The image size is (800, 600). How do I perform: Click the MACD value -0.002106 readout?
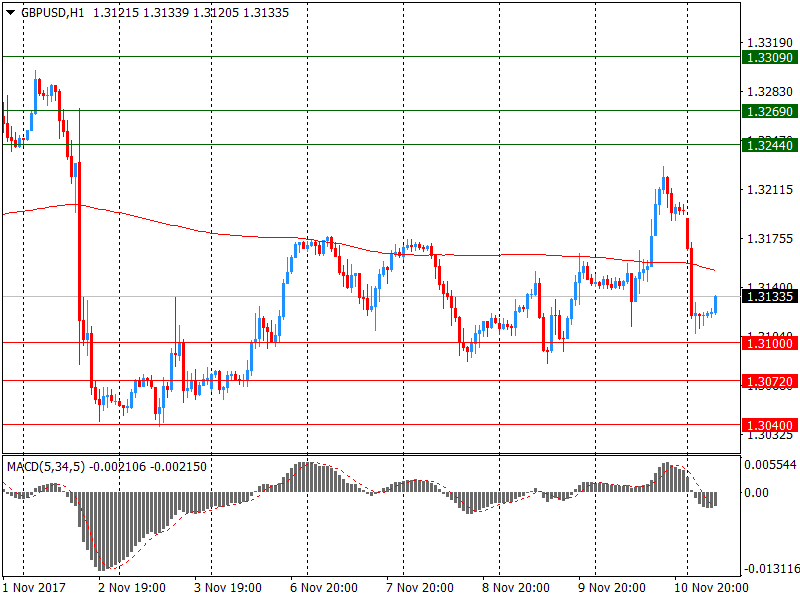pos(117,467)
